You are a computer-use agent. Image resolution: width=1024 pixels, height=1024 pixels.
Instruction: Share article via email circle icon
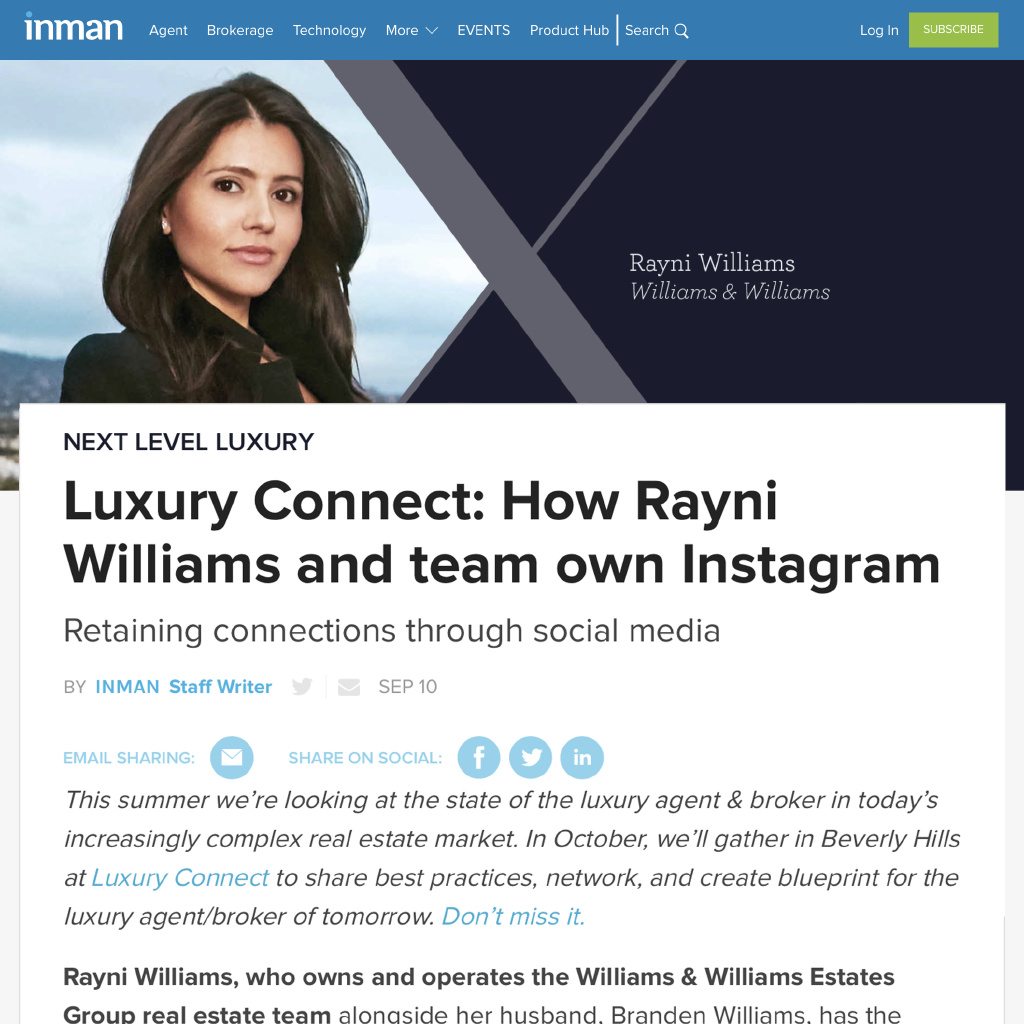(231, 758)
